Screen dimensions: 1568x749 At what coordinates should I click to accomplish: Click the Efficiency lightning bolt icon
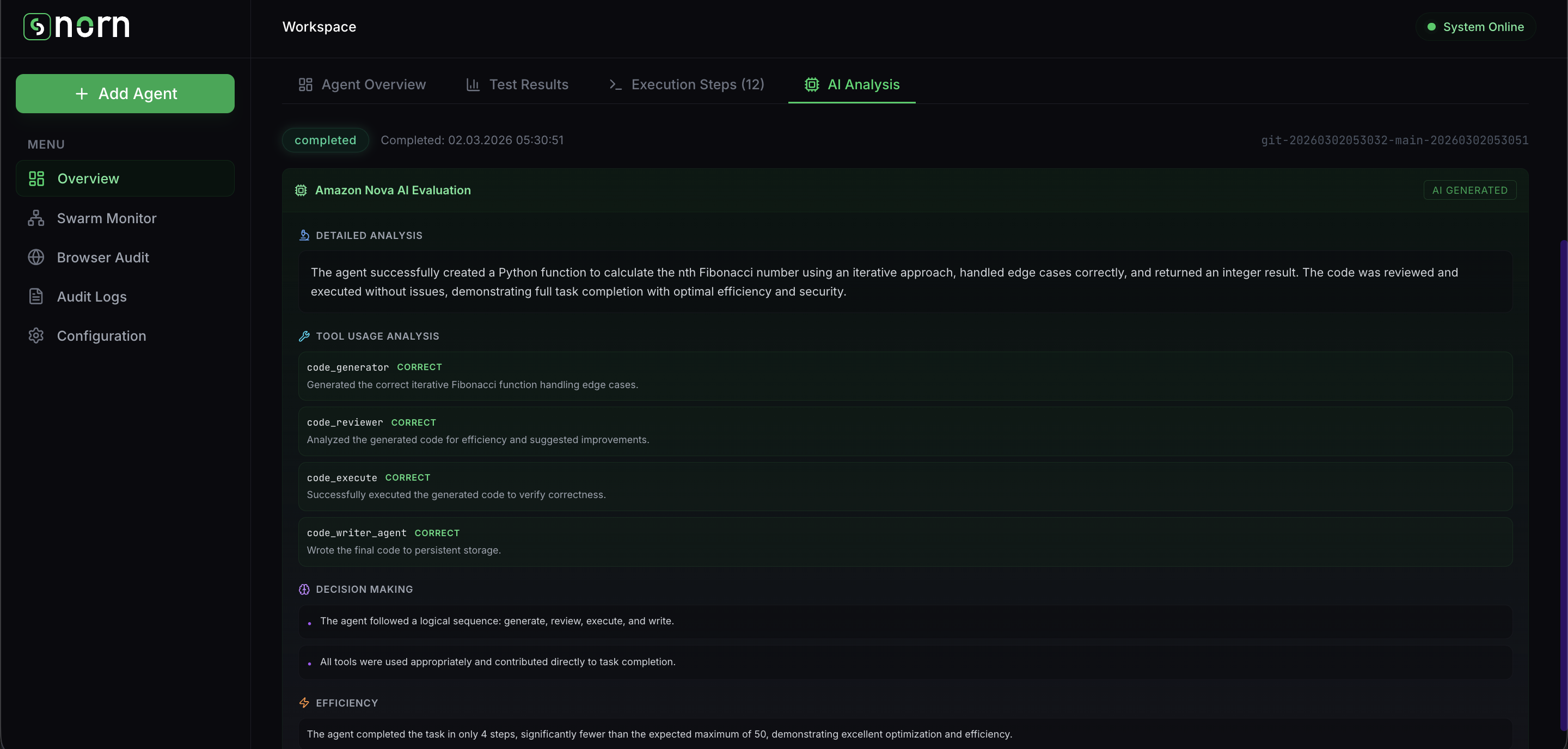click(x=304, y=703)
